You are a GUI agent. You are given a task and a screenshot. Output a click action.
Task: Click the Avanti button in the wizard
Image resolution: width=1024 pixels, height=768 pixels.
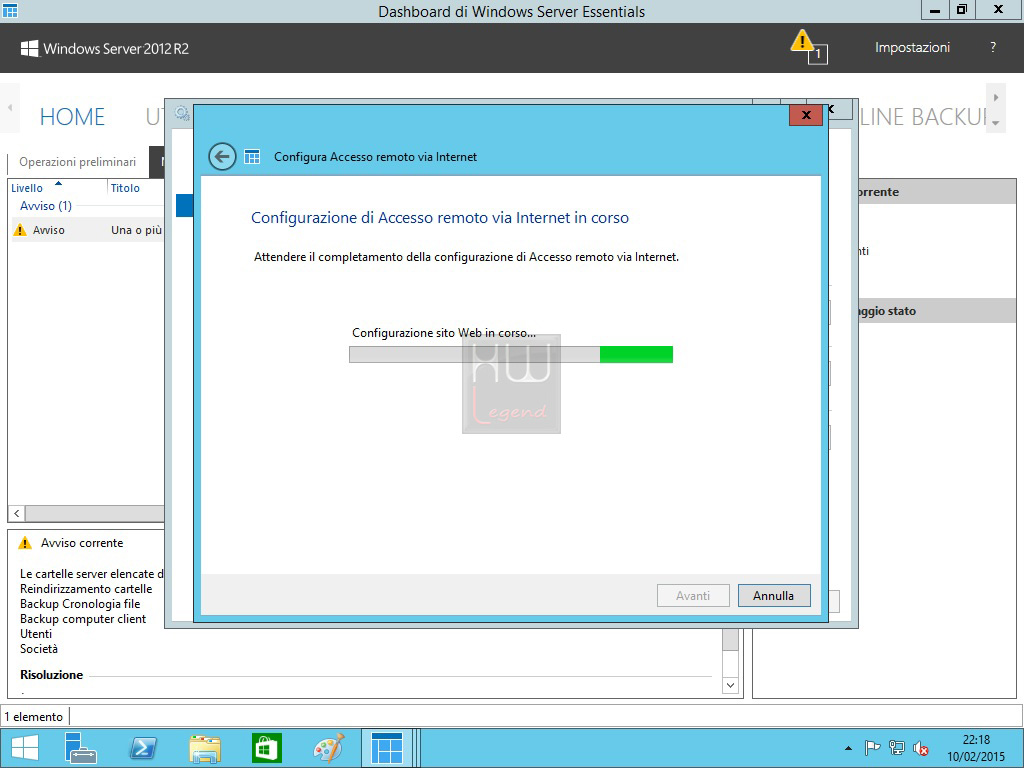[x=693, y=596]
